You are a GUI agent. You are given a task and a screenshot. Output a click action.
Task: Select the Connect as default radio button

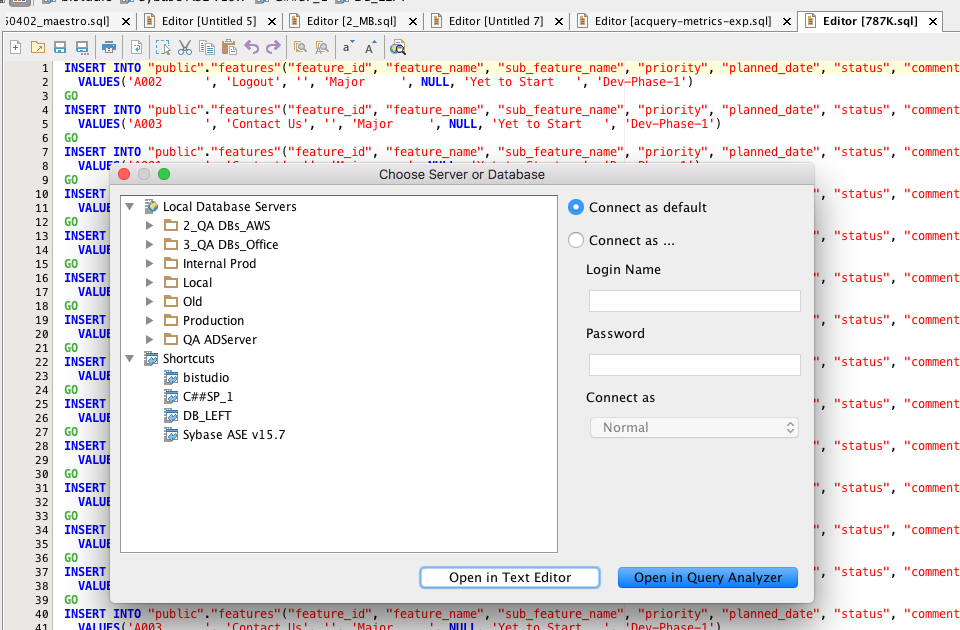[576, 207]
